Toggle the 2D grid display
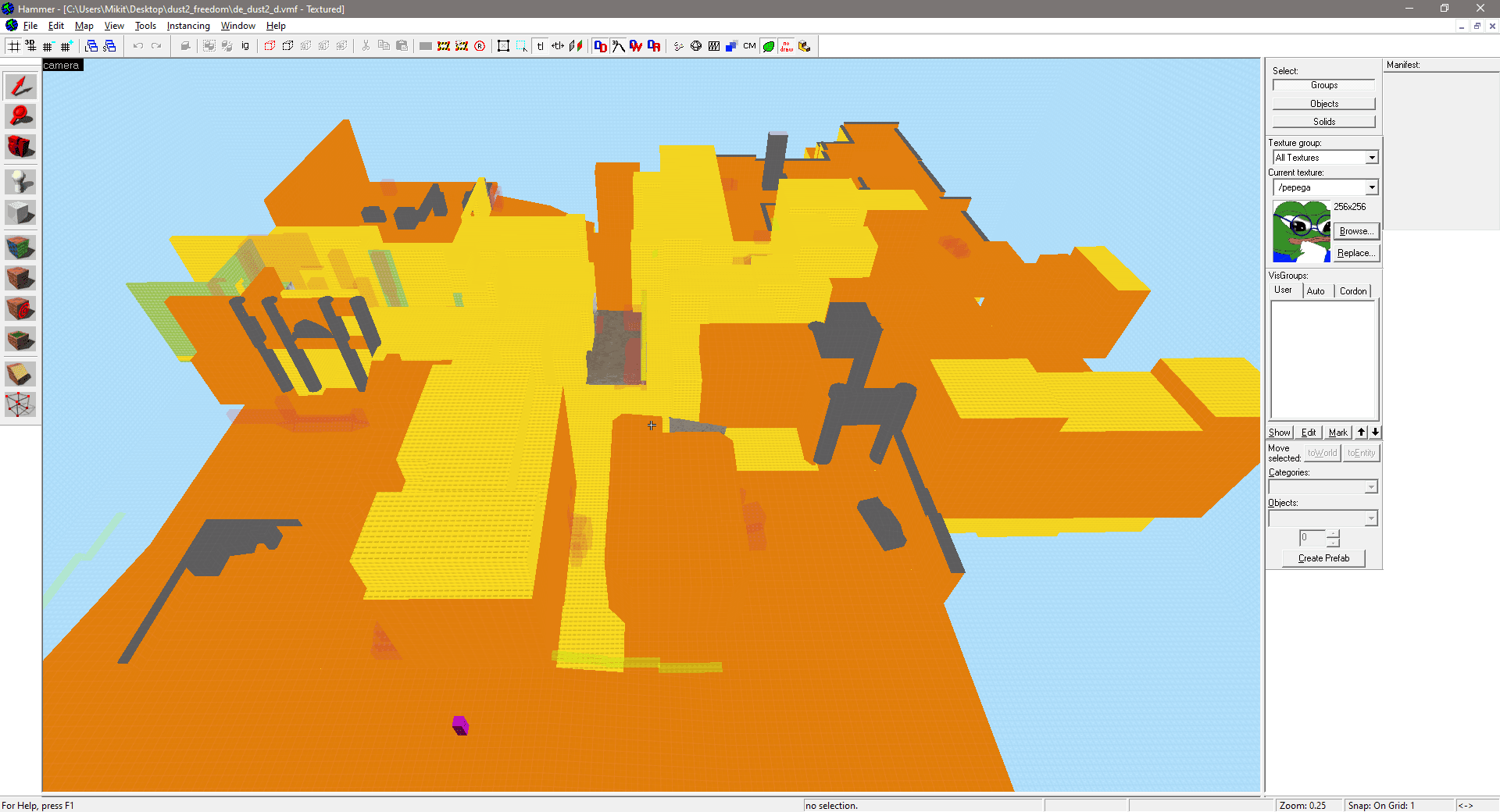This screenshot has width=1500, height=812. point(13,46)
